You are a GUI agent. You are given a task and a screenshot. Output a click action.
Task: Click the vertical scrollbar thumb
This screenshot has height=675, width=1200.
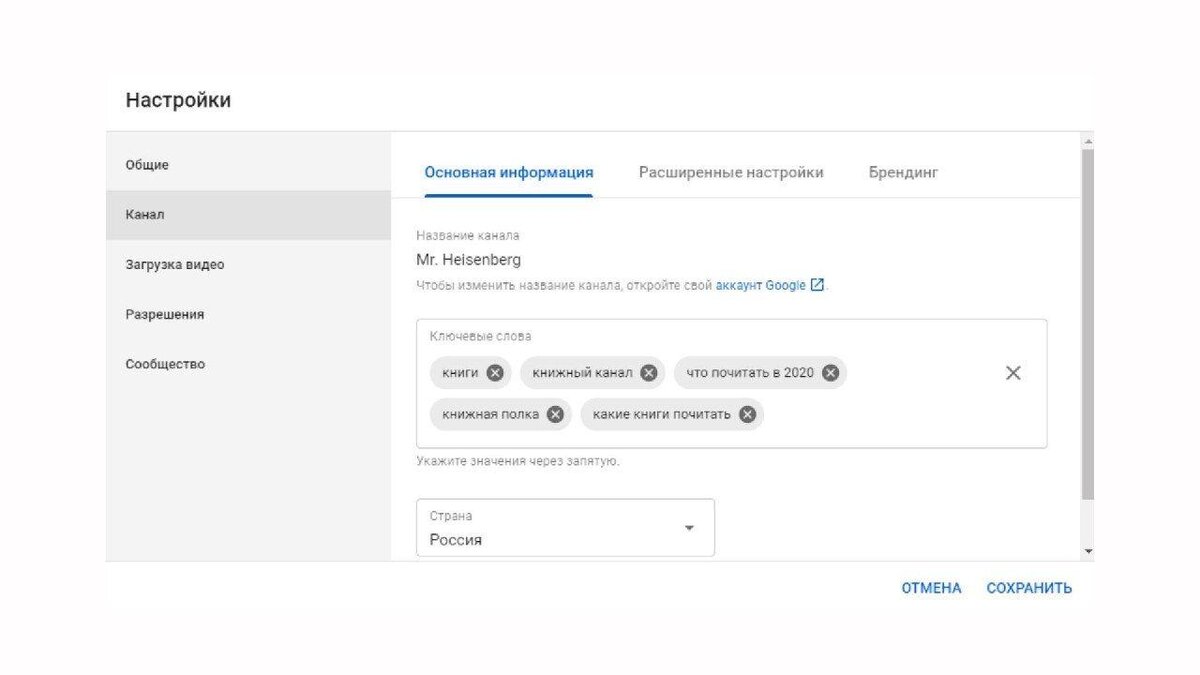(x=1088, y=324)
